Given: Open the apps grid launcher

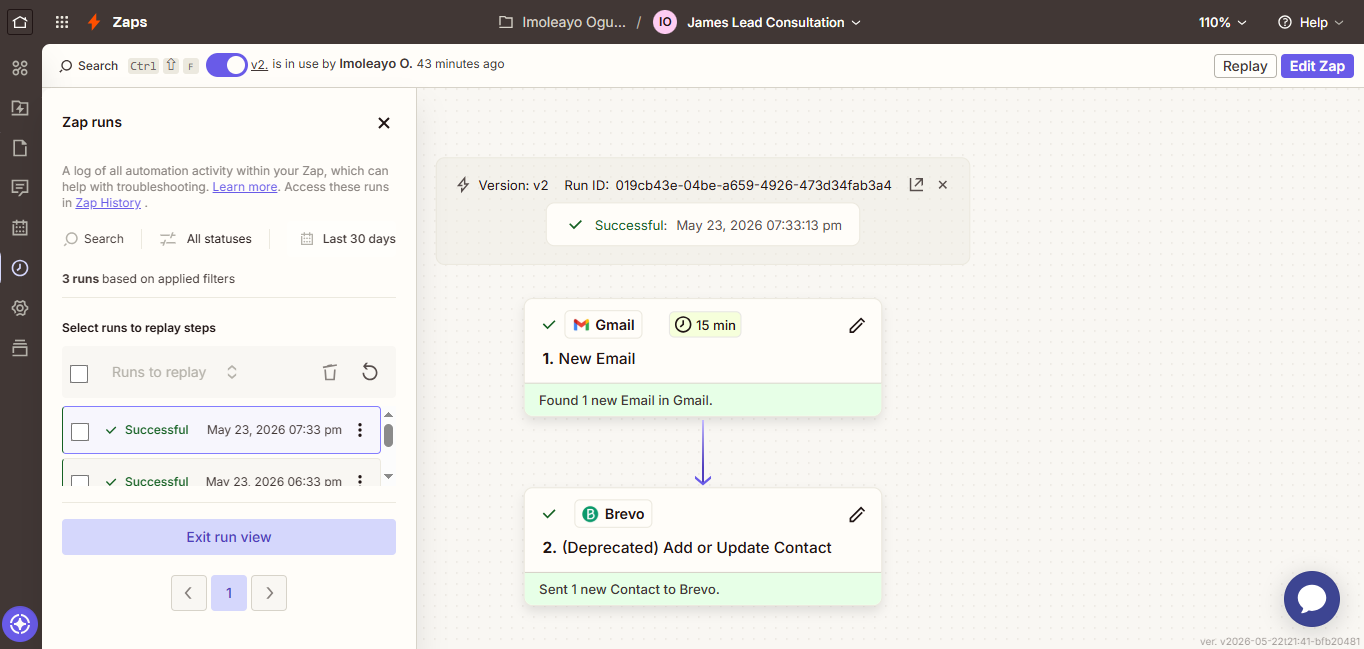Looking at the screenshot, I should (x=62, y=22).
